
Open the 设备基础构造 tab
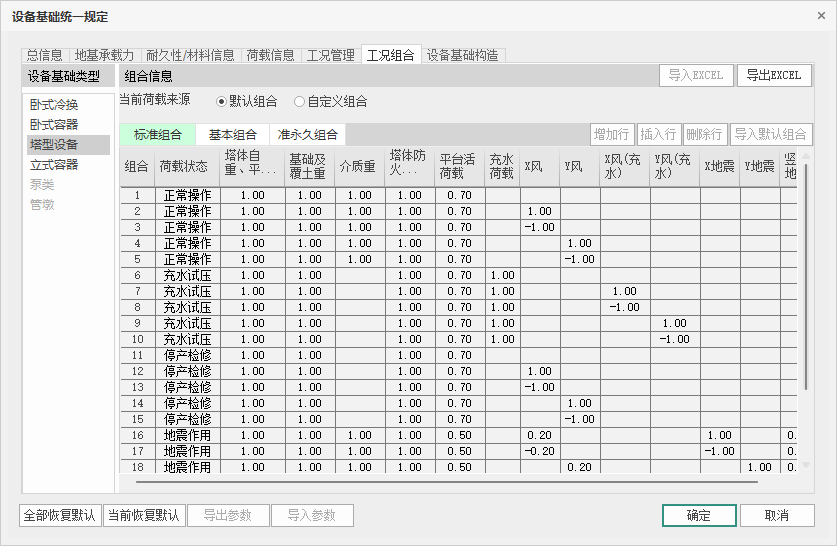click(463, 55)
